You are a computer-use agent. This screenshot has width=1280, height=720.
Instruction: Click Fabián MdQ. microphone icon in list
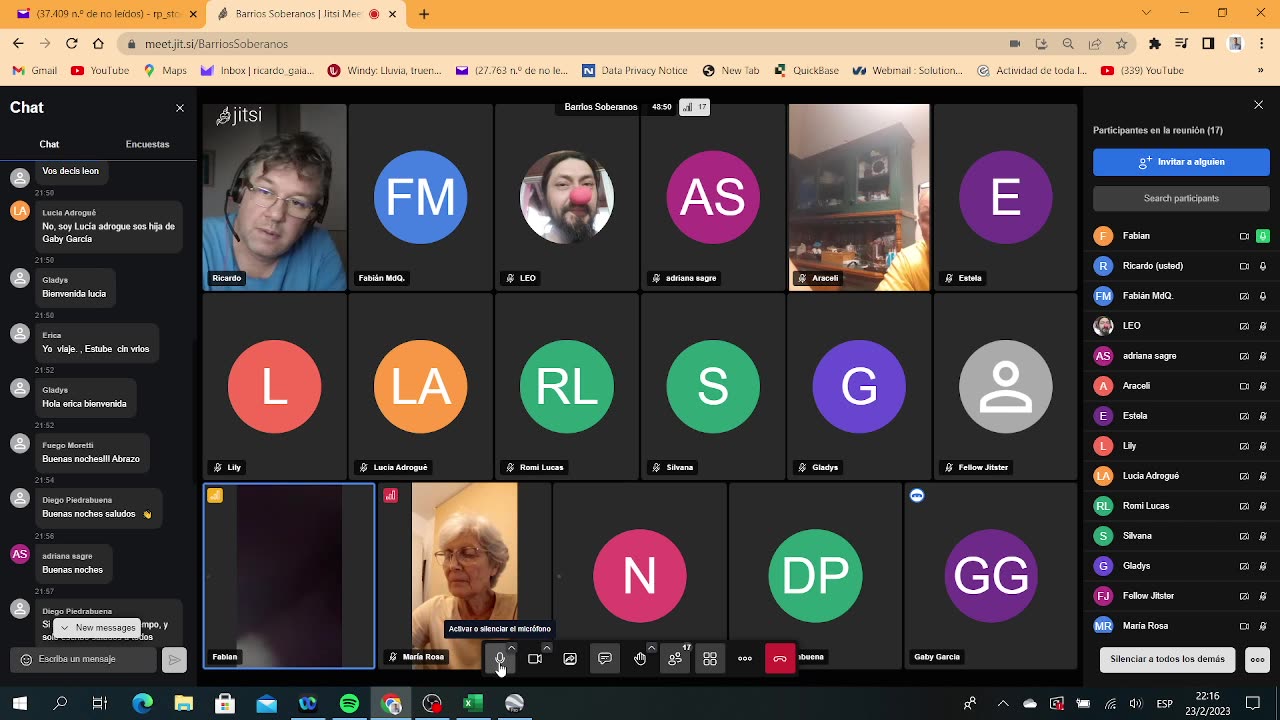pyautogui.click(x=1263, y=296)
